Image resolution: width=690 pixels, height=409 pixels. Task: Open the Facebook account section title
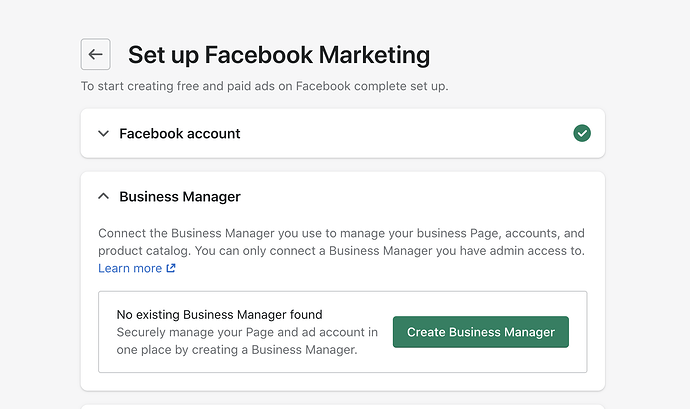[179, 133]
